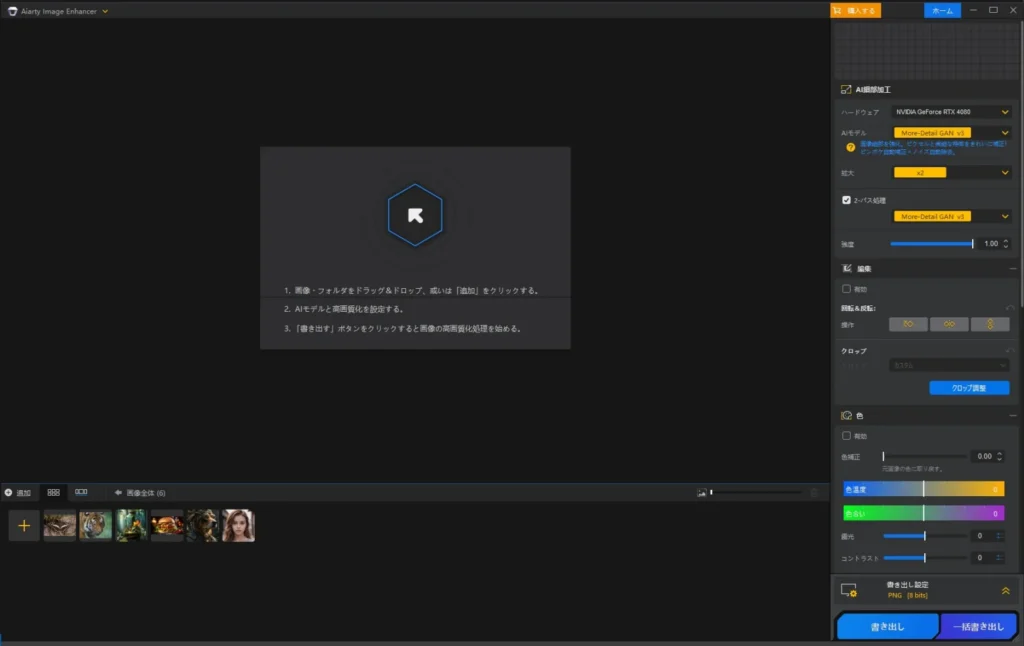The width and height of the screenshot is (1024, 646).
Task: Click the 露光 value field showing 0
Action: click(980, 536)
